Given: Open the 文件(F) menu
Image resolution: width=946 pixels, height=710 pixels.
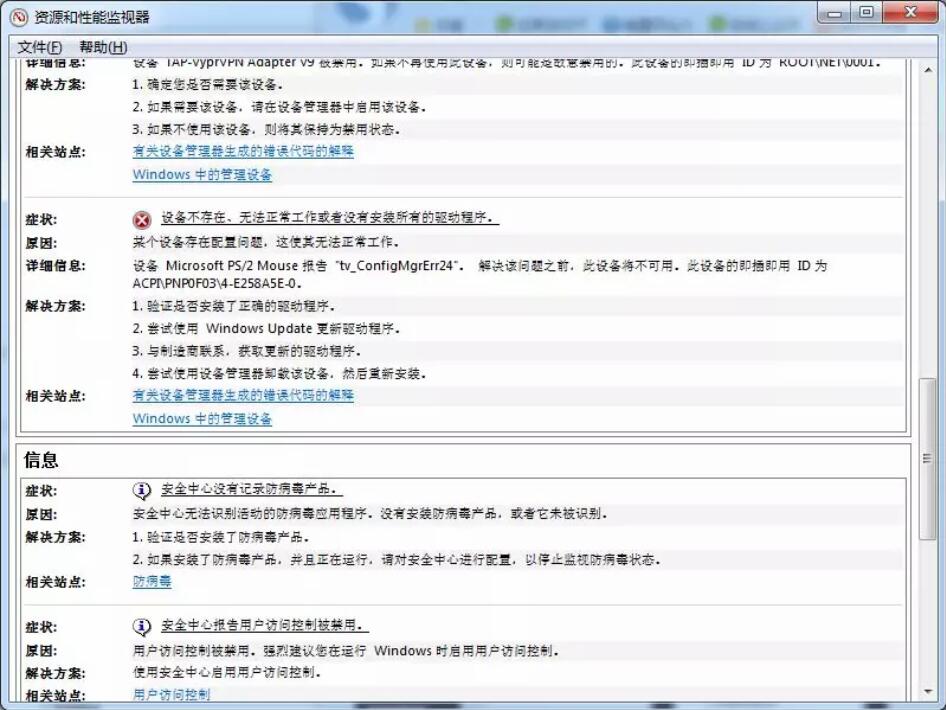Looking at the screenshot, I should 40,46.
